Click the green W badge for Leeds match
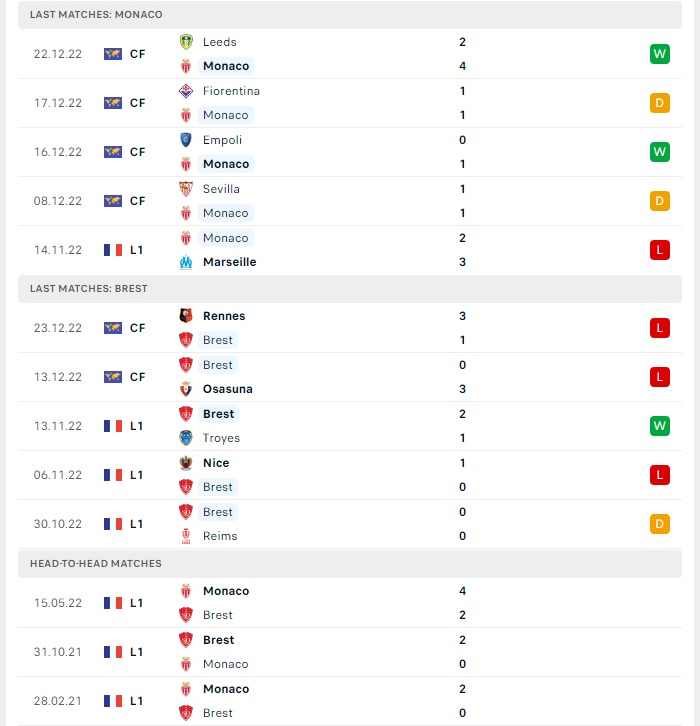Screen dimensions: 700x726 point(660,54)
